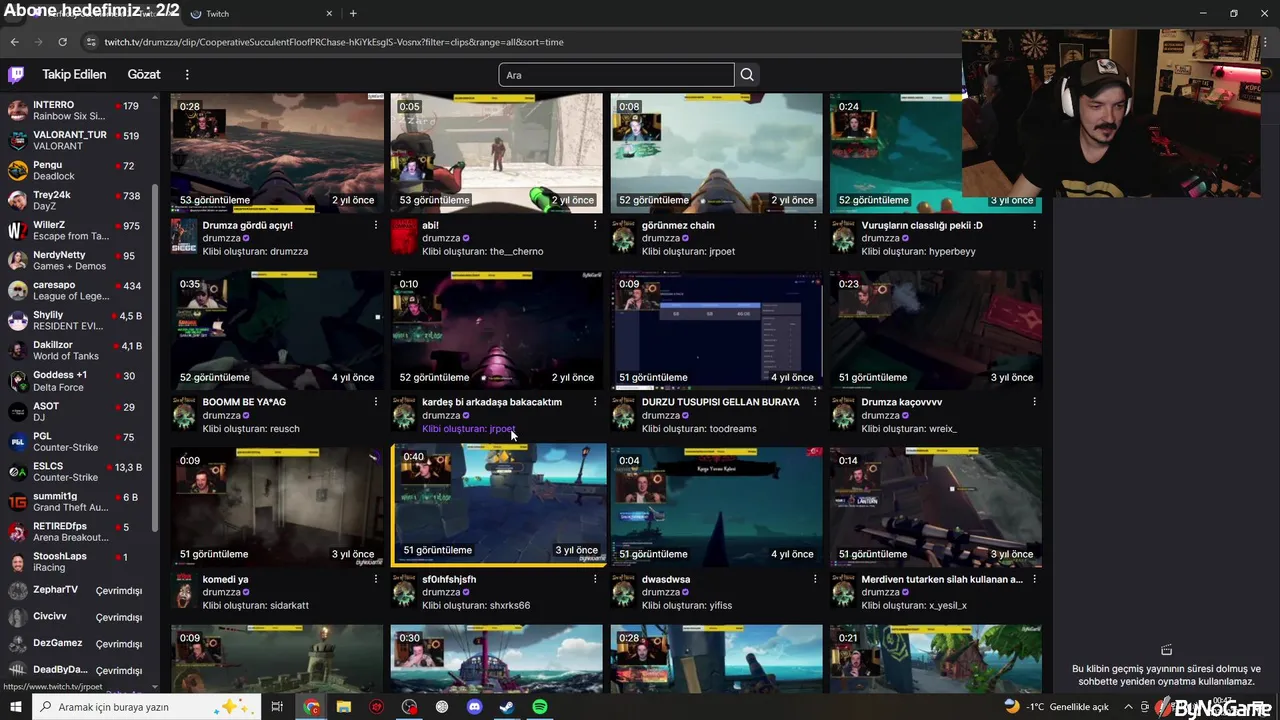Open a new browser tab with plus
The image size is (1280, 720).
click(x=353, y=13)
